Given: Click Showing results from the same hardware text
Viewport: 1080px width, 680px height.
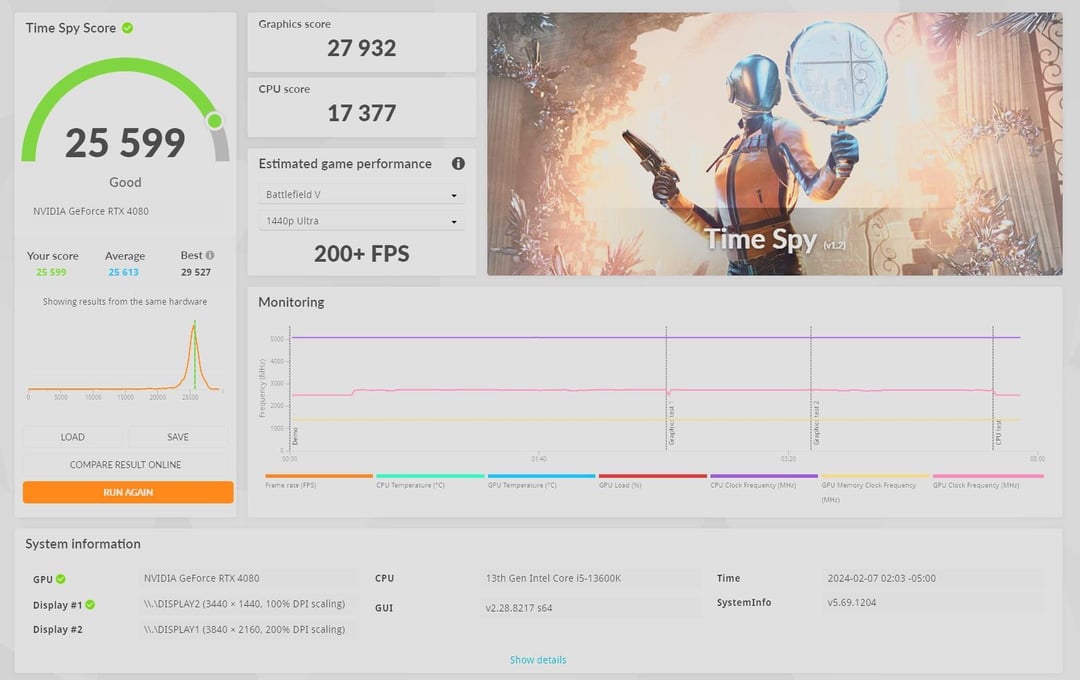Looking at the screenshot, I should click(125, 302).
